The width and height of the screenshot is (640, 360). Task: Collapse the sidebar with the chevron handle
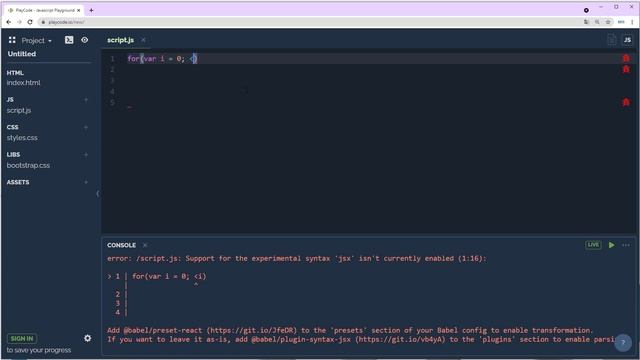(x=98, y=193)
